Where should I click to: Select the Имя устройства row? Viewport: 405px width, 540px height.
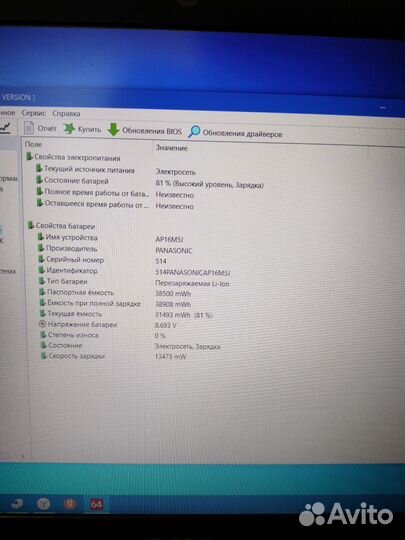[x=68, y=237]
